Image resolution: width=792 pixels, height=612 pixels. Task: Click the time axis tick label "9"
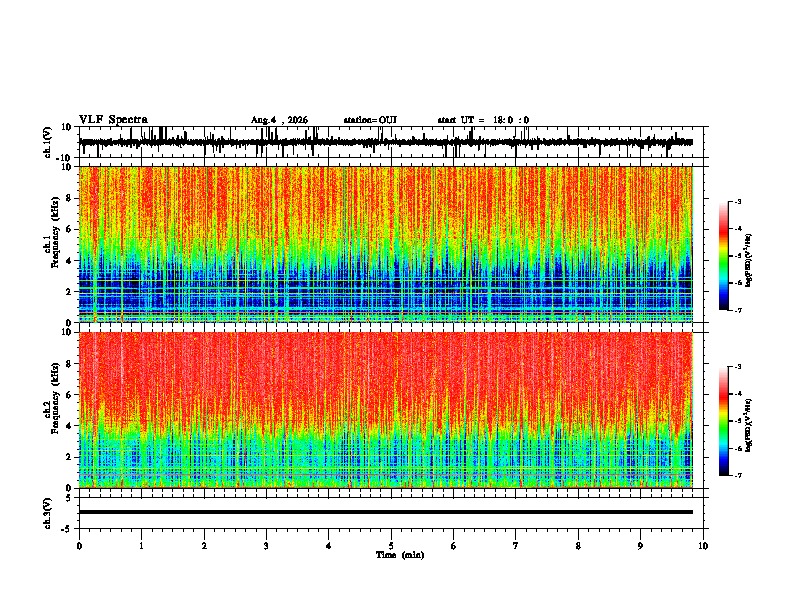[640, 546]
